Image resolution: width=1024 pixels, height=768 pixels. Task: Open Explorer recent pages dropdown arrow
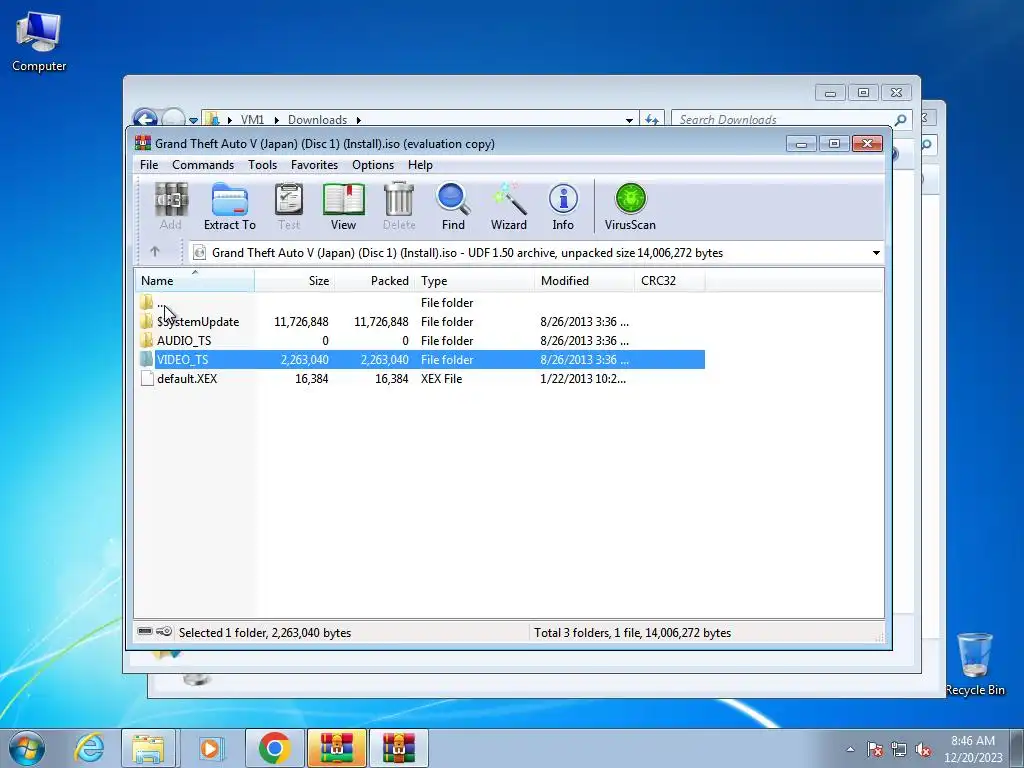(x=193, y=120)
